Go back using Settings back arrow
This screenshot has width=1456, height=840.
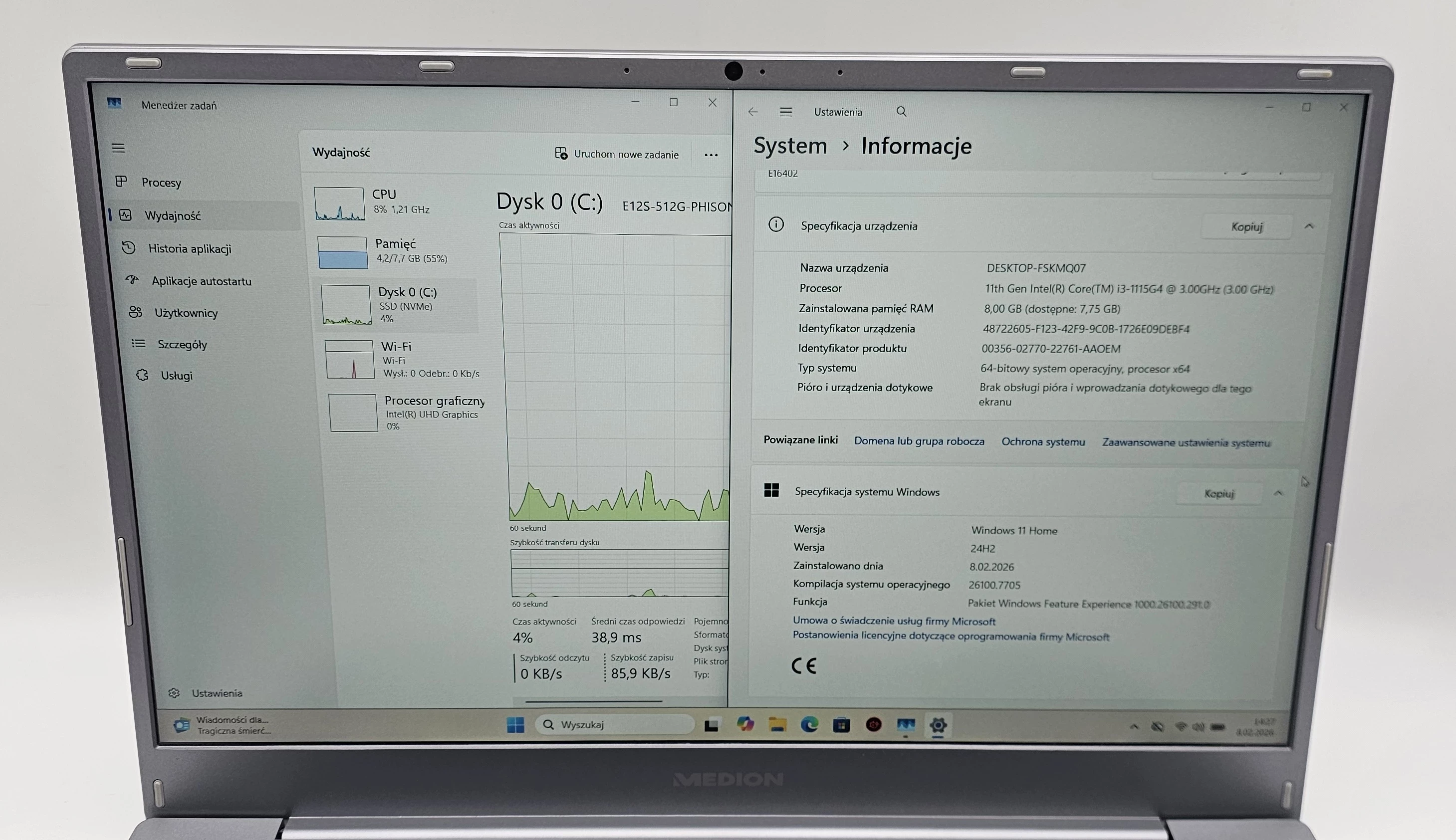click(752, 112)
